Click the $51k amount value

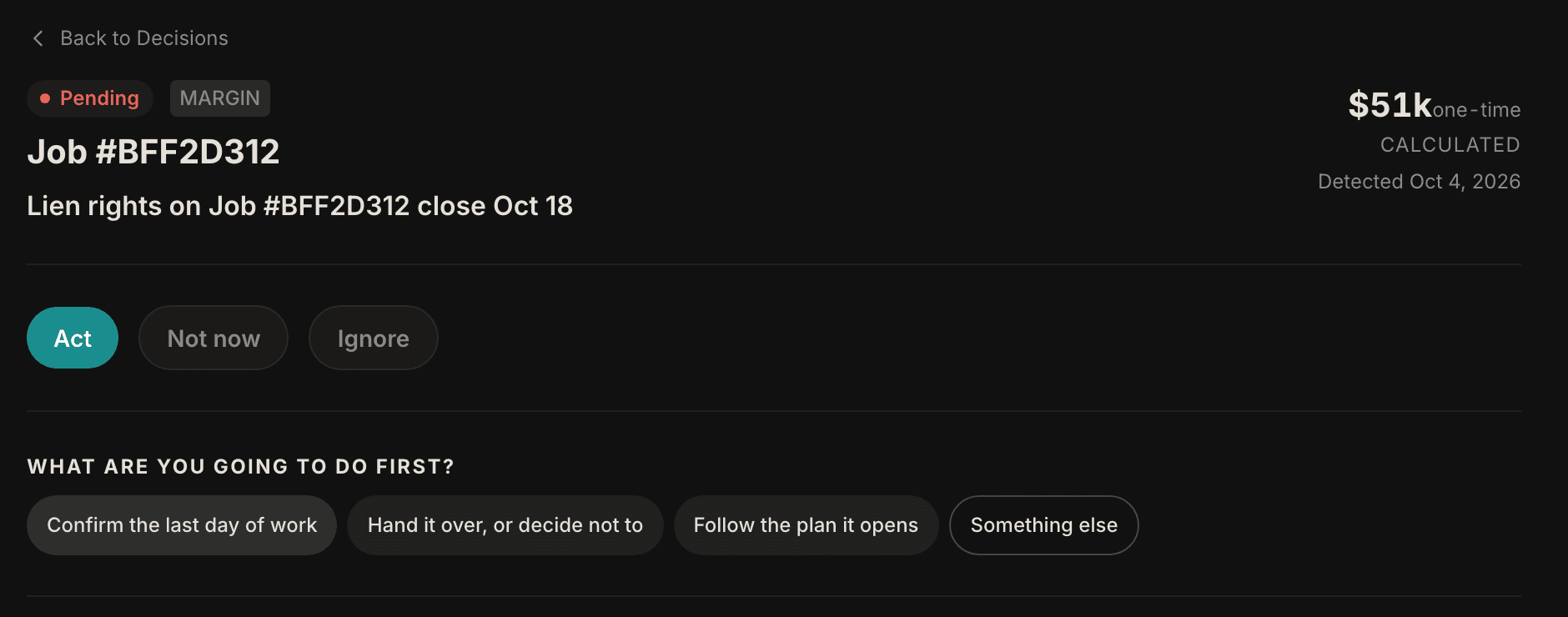1390,105
